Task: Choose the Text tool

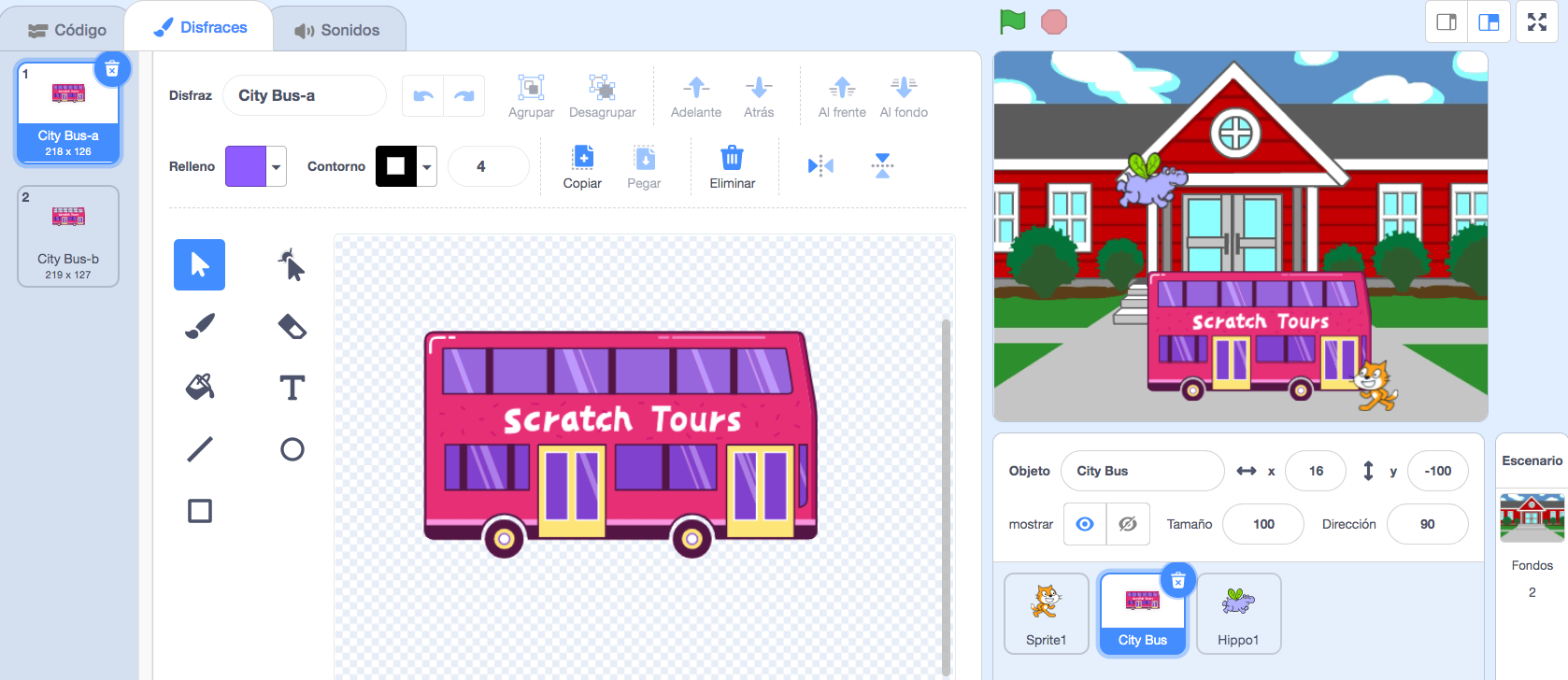Action: tap(292, 387)
